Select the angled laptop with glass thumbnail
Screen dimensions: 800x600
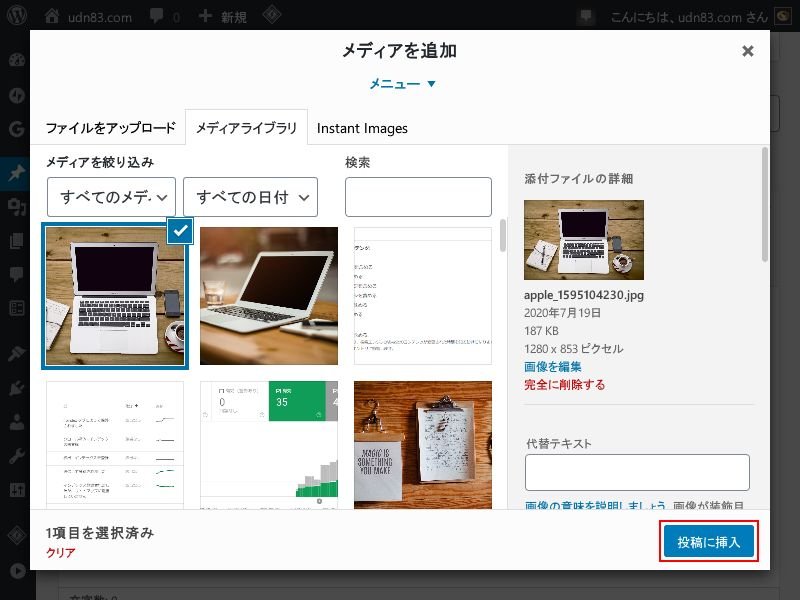tap(269, 296)
